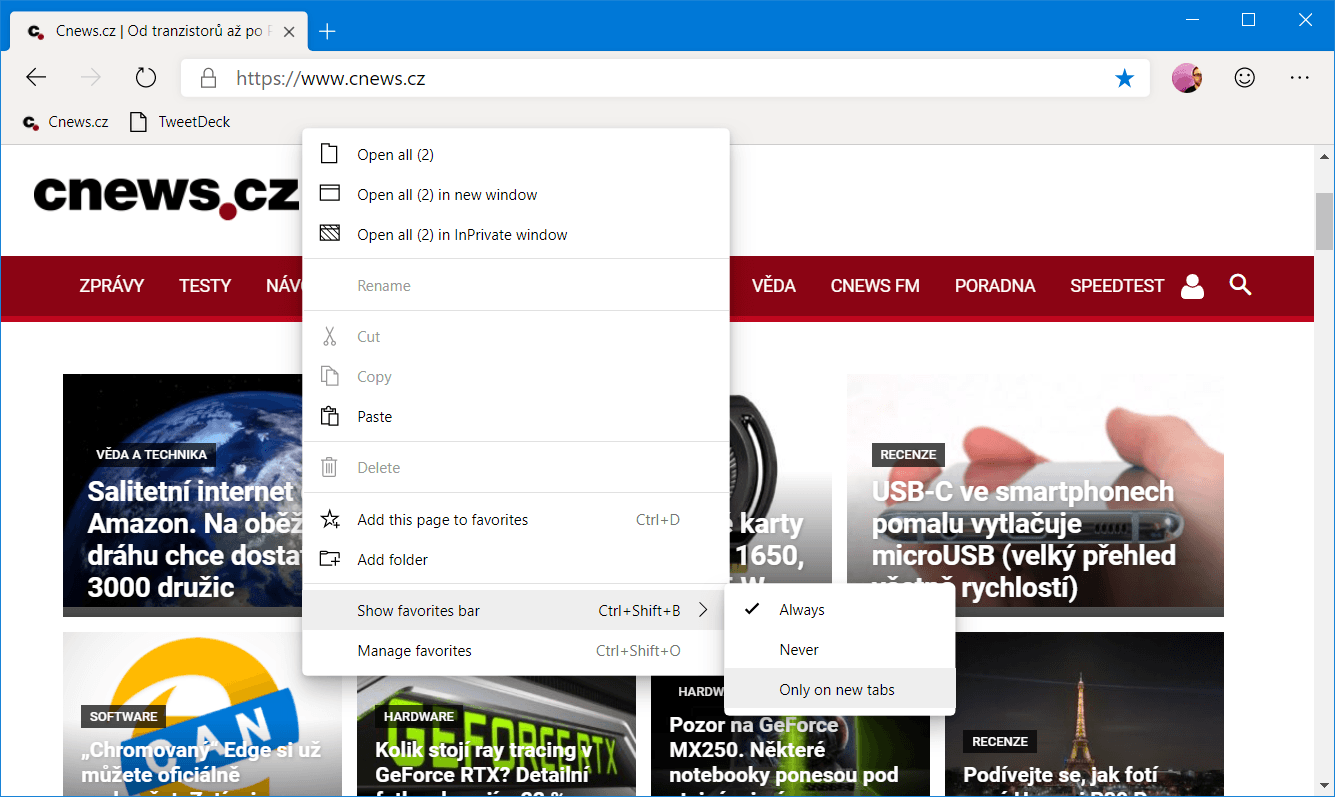Image resolution: width=1335 pixels, height=797 pixels.
Task: Click the user account icon on the red navbar
Action: point(1192,285)
